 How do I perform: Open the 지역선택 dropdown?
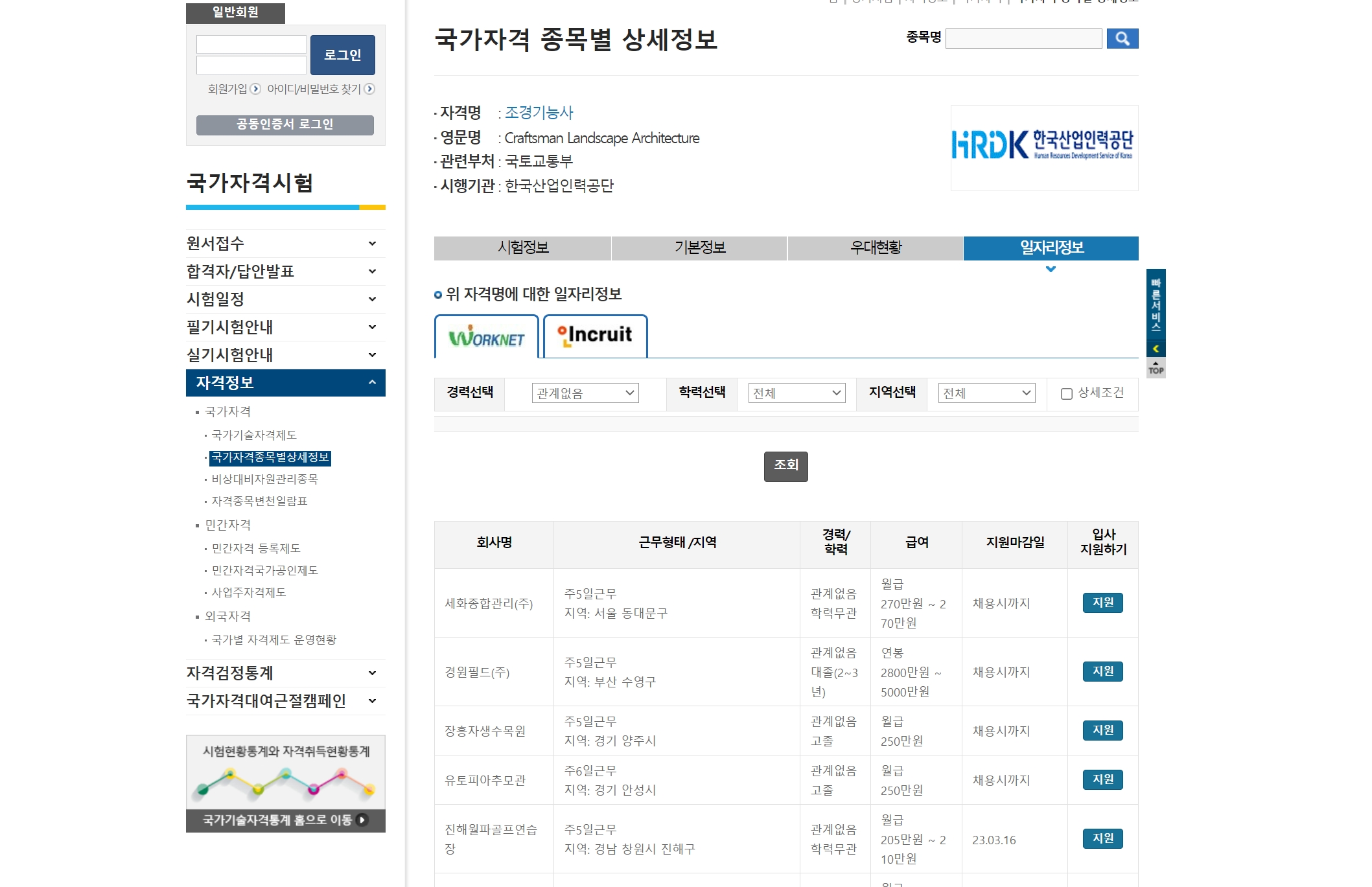pos(986,393)
